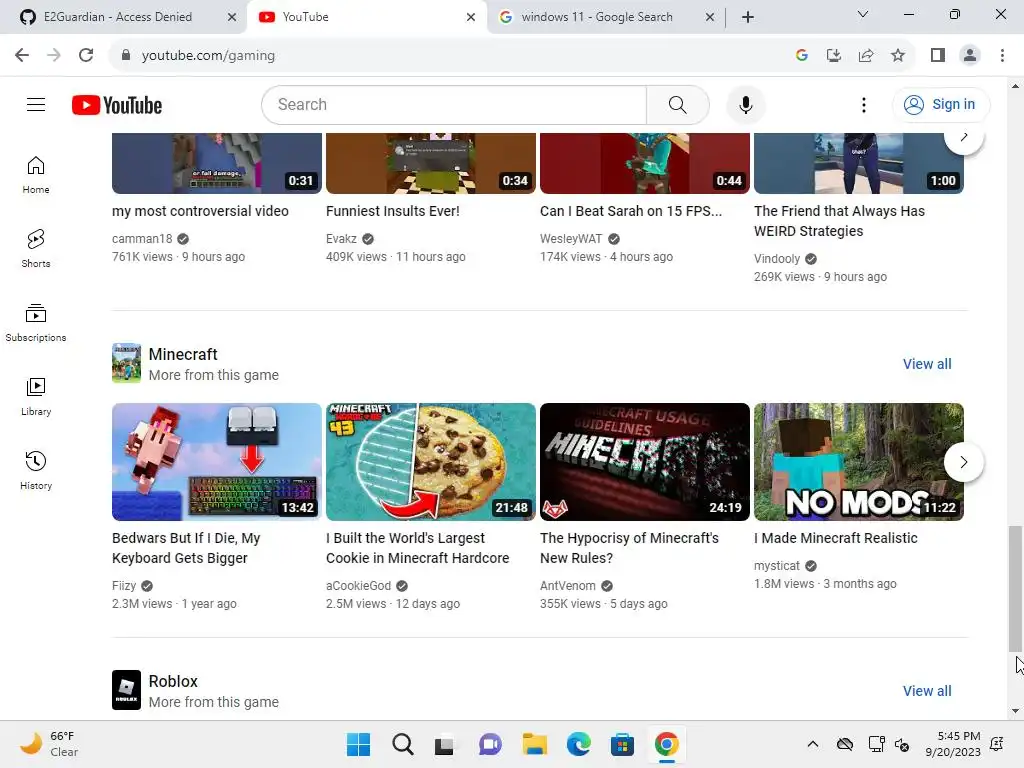
Task: Open channel AntVenom
Action: [x=568, y=586]
